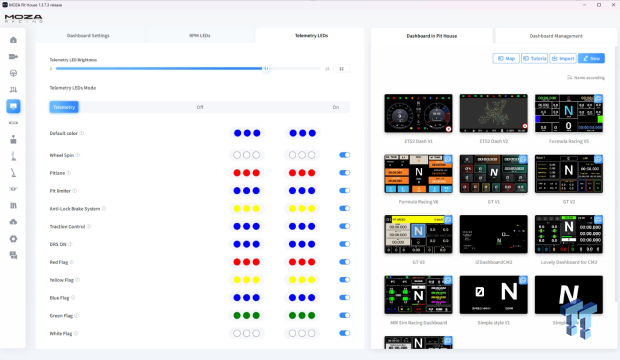Turn off the Blue Flag switch
The height and width of the screenshot is (360, 620).
[344, 297]
